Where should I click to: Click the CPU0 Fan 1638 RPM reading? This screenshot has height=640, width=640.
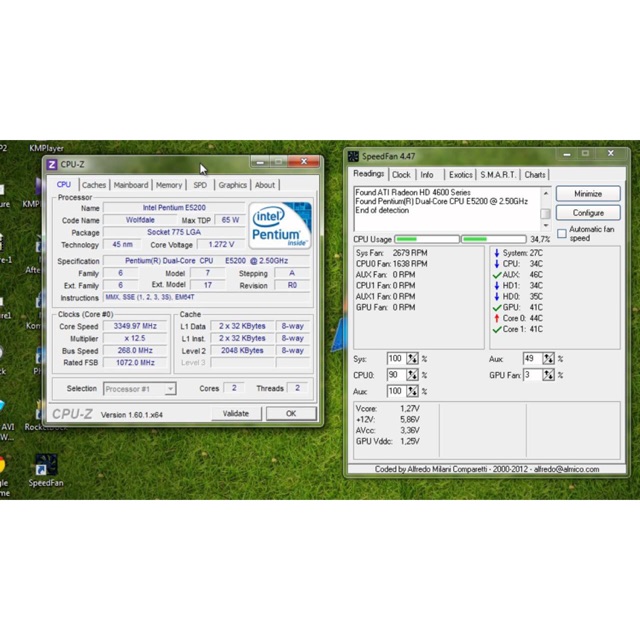coord(391,264)
